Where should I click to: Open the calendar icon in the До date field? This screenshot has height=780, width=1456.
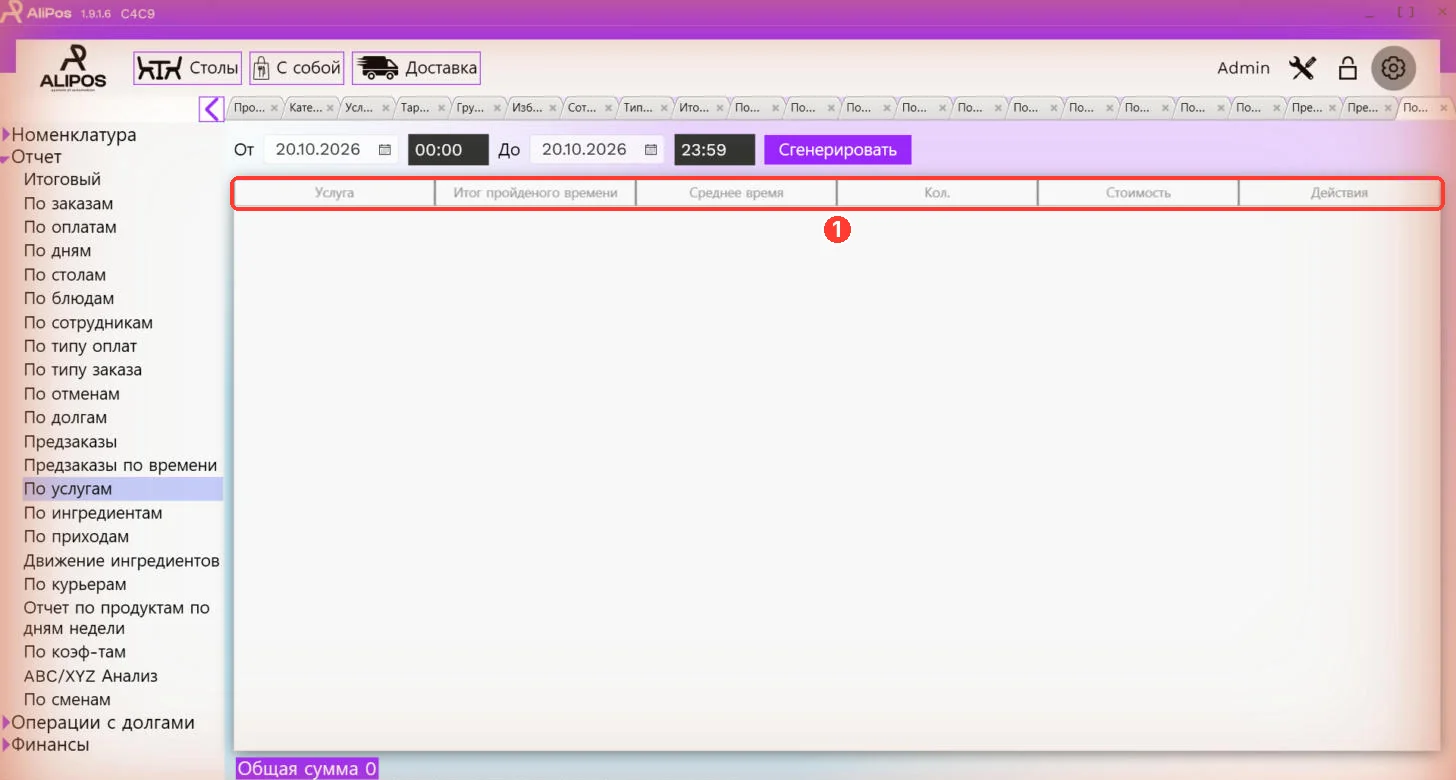tap(651, 150)
